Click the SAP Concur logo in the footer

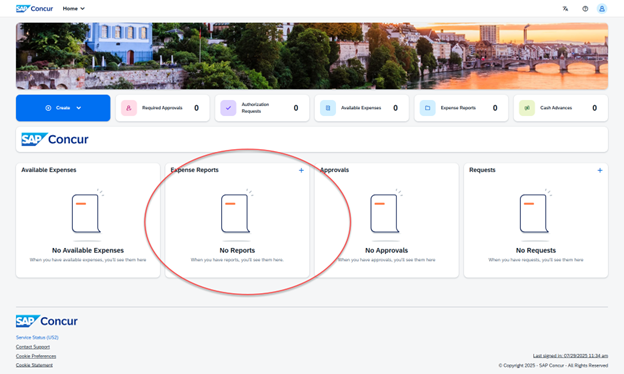click(47, 321)
